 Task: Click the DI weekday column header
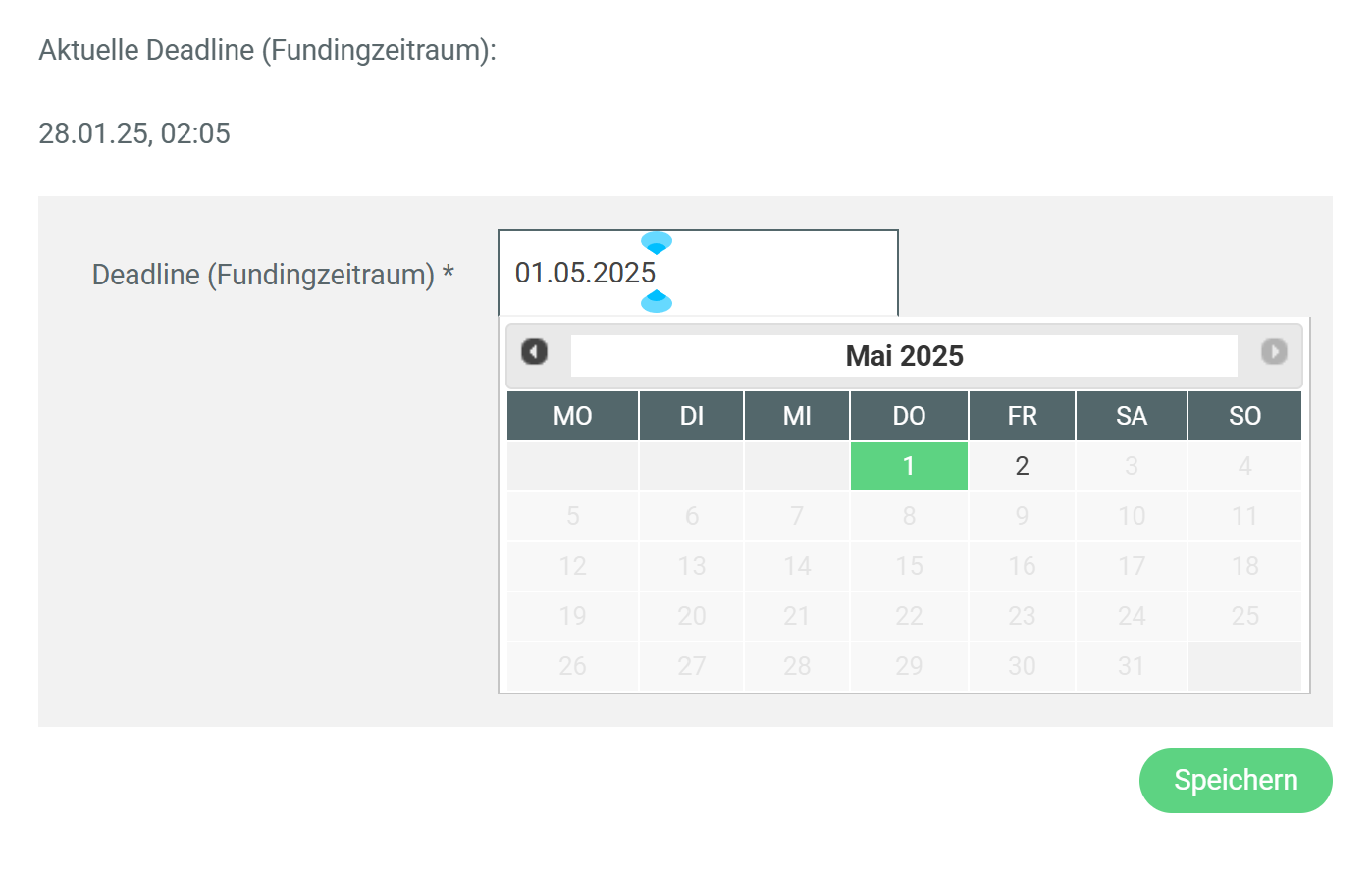point(691,416)
